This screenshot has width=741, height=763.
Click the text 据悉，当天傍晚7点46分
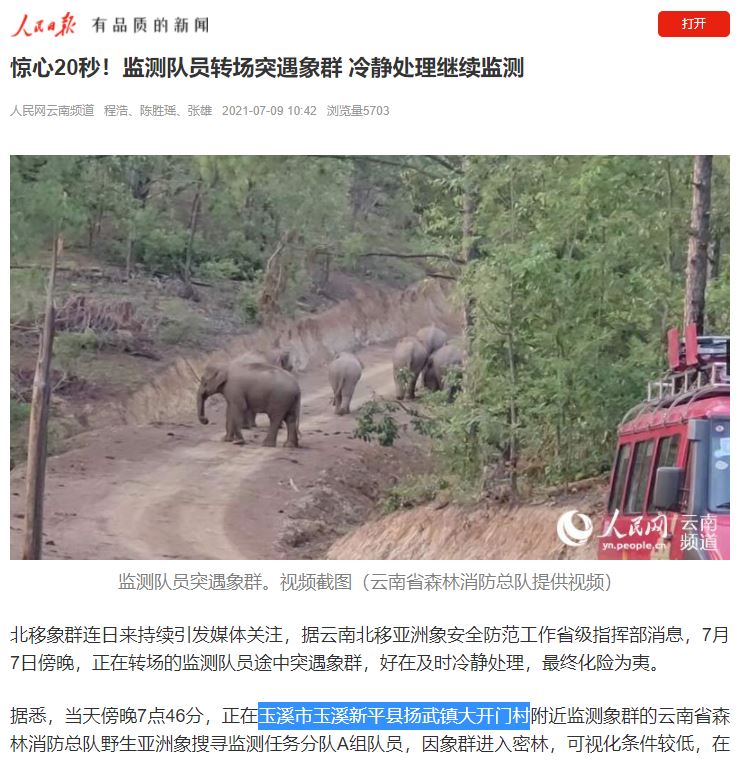pos(107,716)
